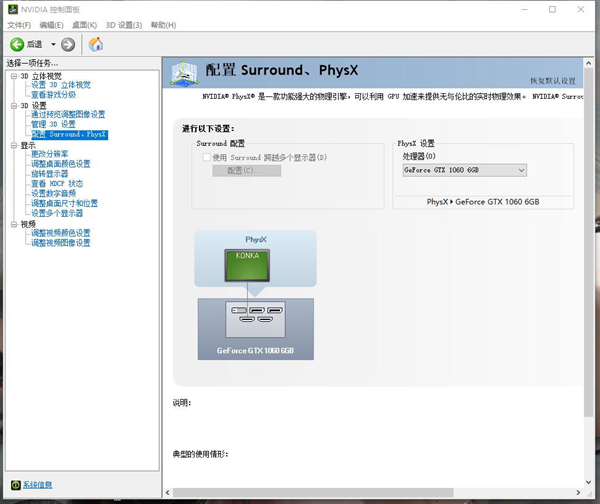Click the GeForce GTX 1060 6GB card diagram

[256, 329]
